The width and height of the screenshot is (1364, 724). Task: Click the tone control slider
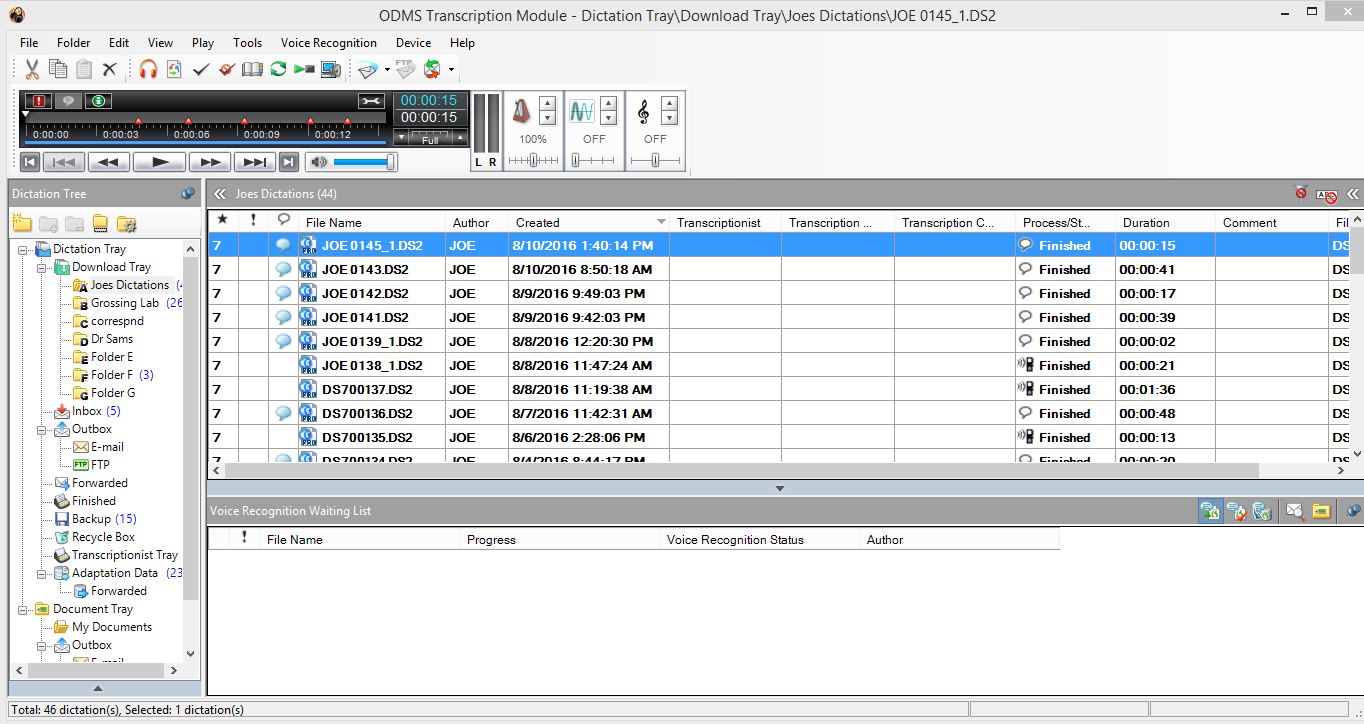pyautogui.click(x=655, y=160)
